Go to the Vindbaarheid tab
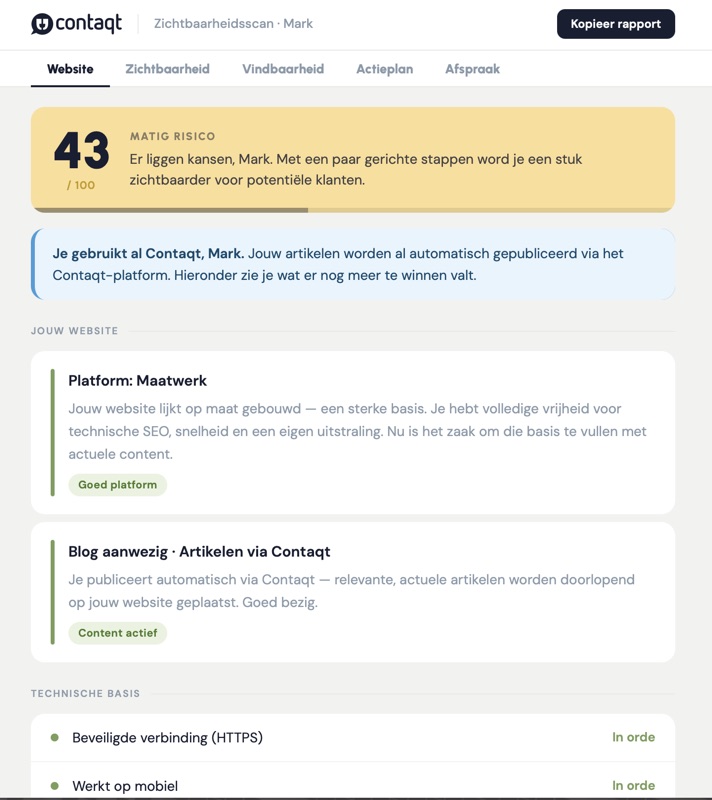Screen dimensions: 712x800 point(283,69)
